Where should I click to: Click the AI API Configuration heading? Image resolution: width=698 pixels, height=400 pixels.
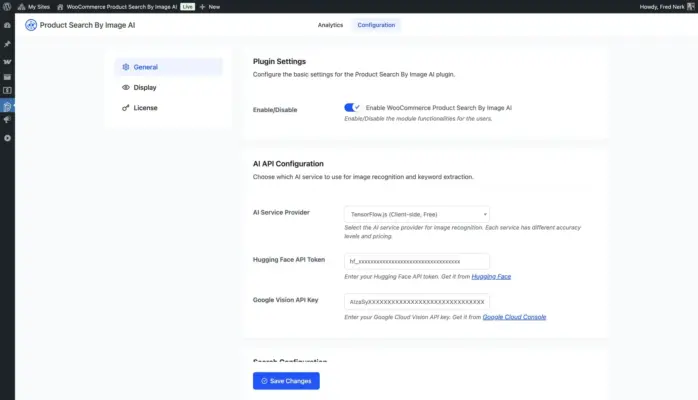288,164
